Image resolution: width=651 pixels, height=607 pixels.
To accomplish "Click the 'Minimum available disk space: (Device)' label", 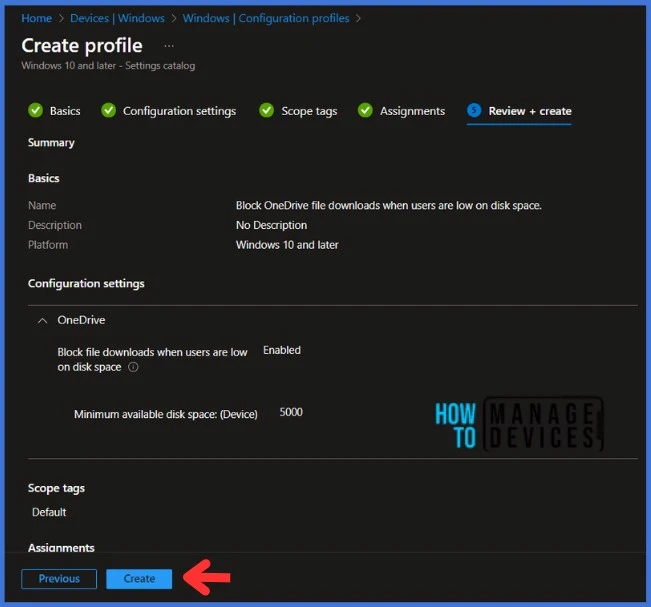I will pyautogui.click(x=166, y=414).
